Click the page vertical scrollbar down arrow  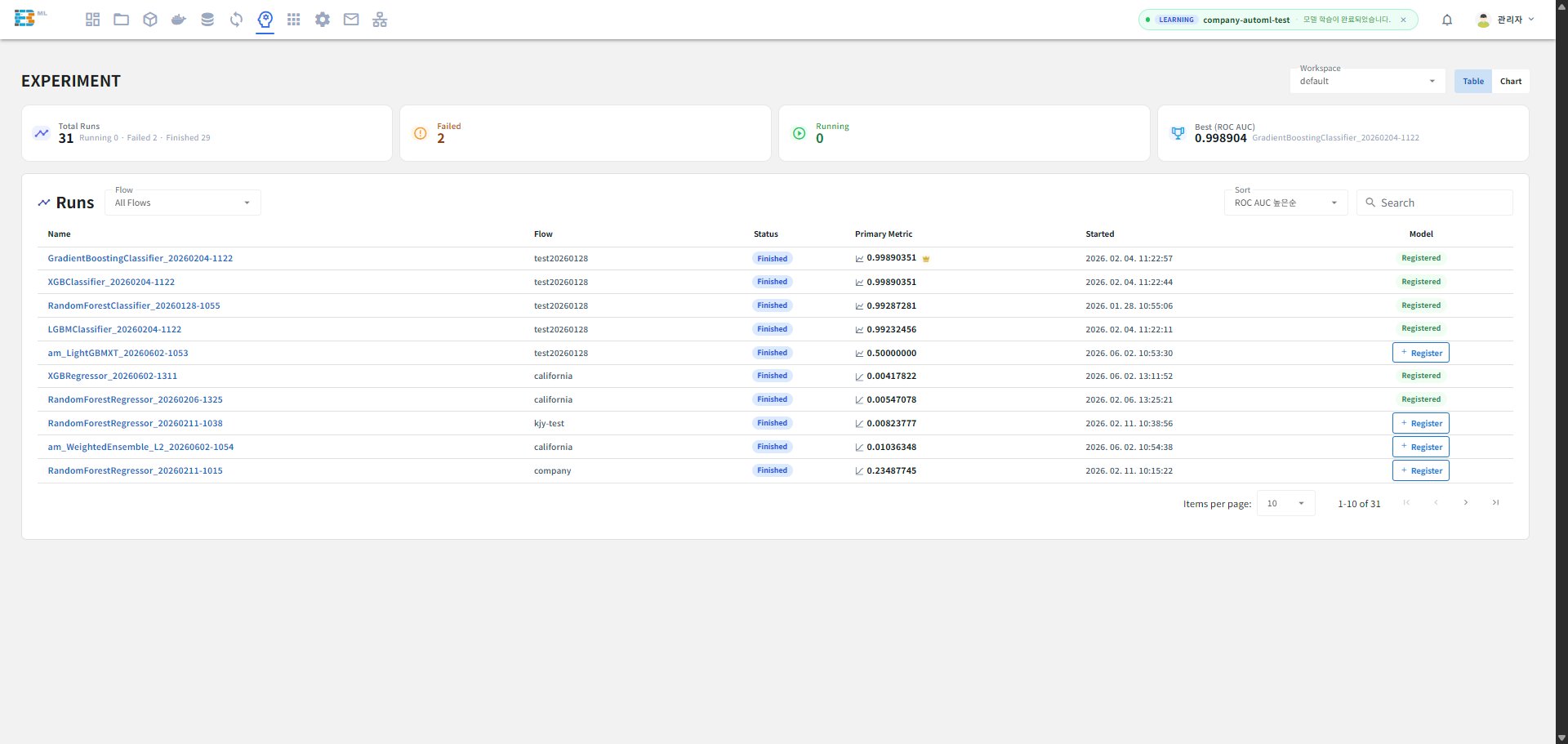click(1561, 737)
